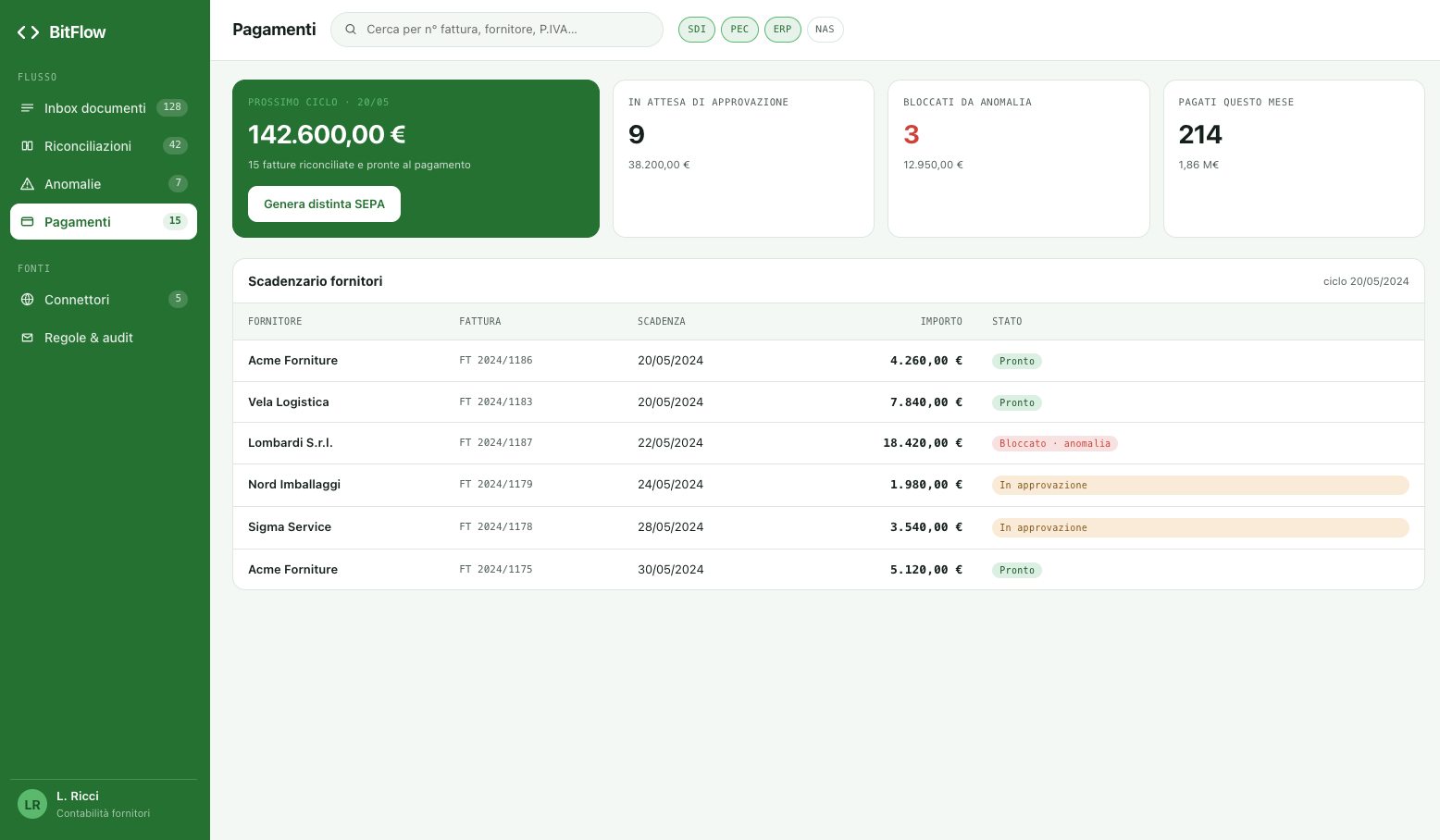
Task: Click the Scadenza column header
Action: coord(662,322)
